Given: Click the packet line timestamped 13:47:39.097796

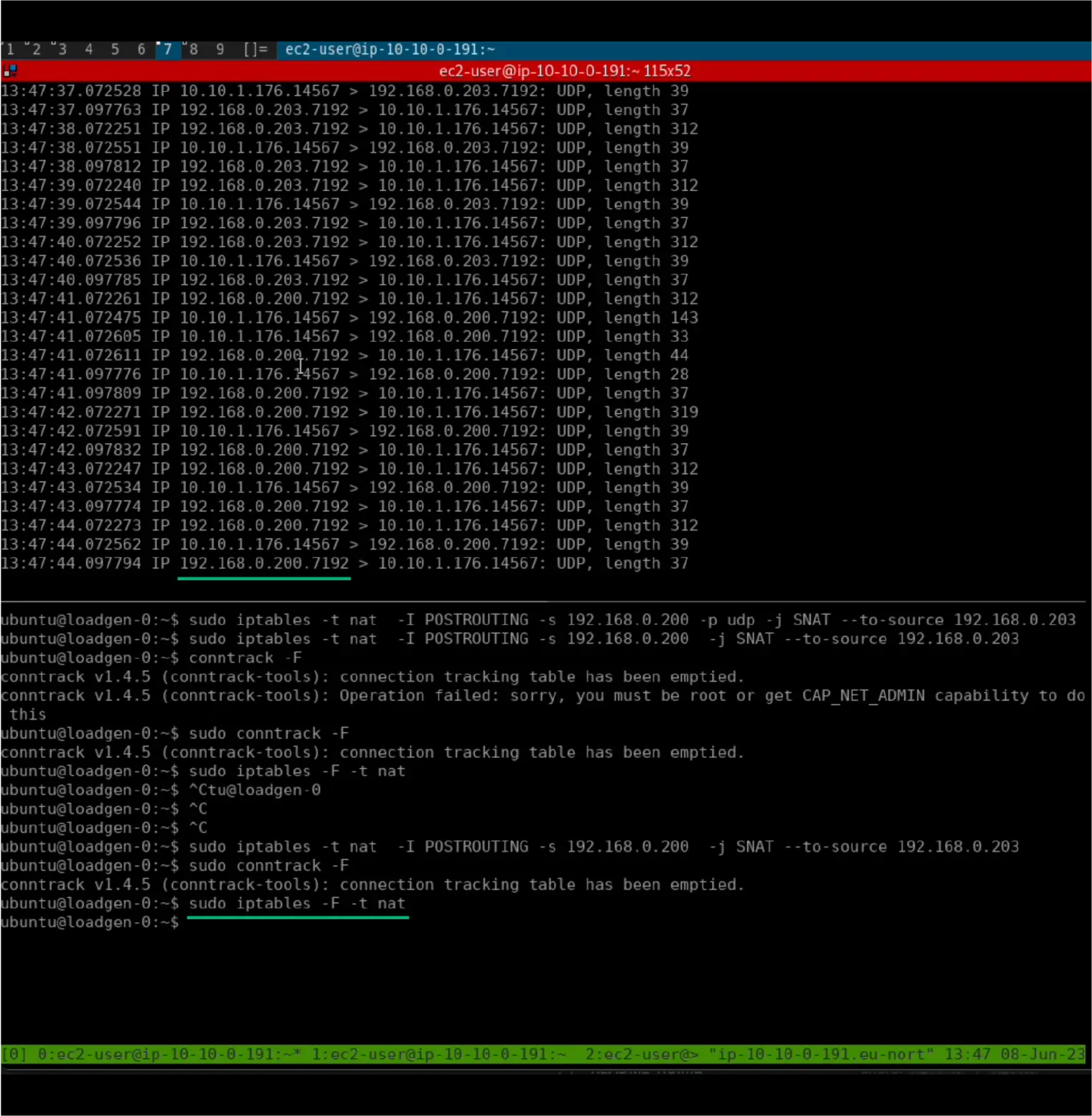Looking at the screenshot, I should [345, 223].
